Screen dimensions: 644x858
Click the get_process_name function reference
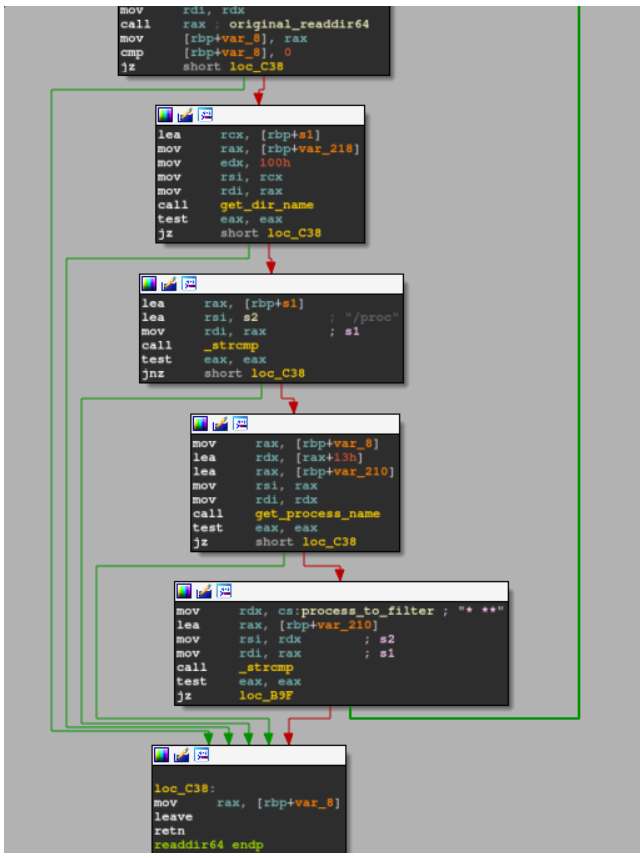tap(317, 514)
